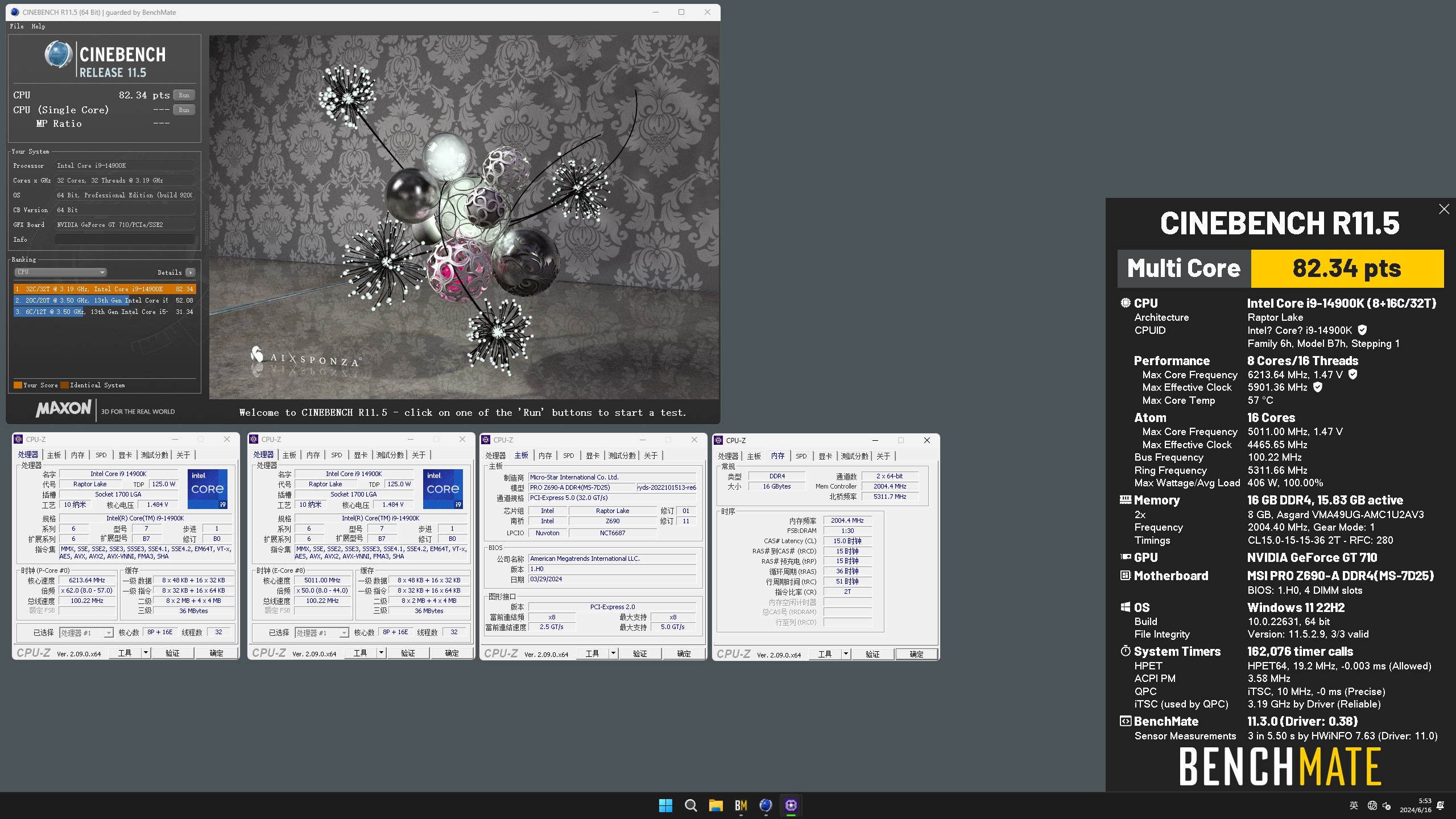Select ranking row 32C/32T i9-14900K 82.34
1456x819 pixels.
point(105,289)
